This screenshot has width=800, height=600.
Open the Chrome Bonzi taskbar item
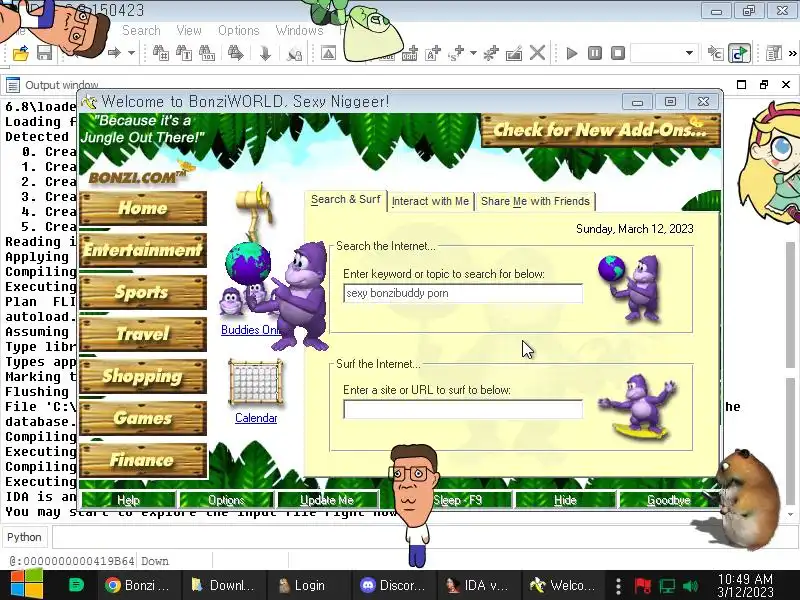(137, 585)
